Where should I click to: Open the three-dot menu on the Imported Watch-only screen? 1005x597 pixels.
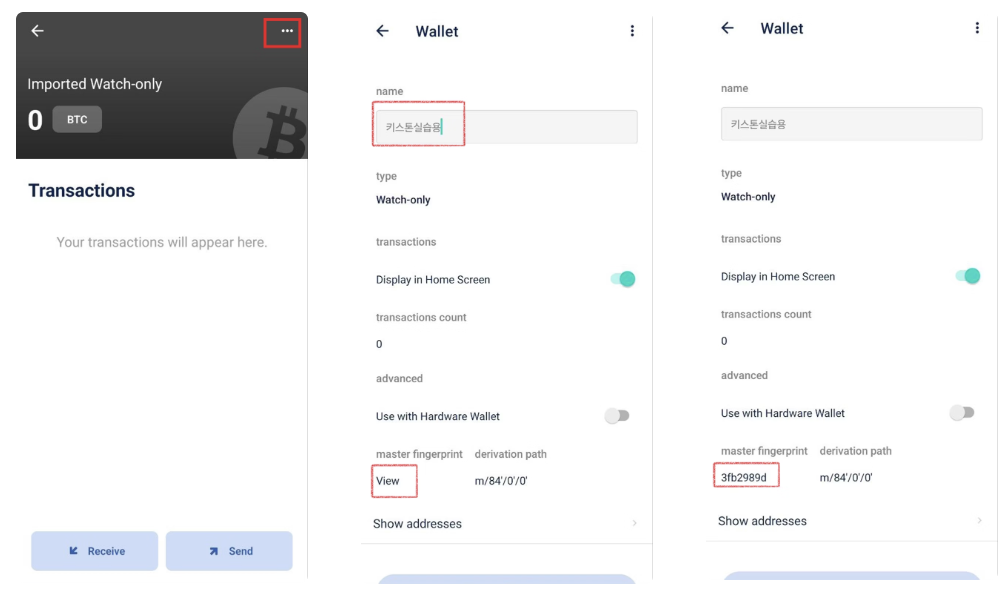(x=287, y=31)
